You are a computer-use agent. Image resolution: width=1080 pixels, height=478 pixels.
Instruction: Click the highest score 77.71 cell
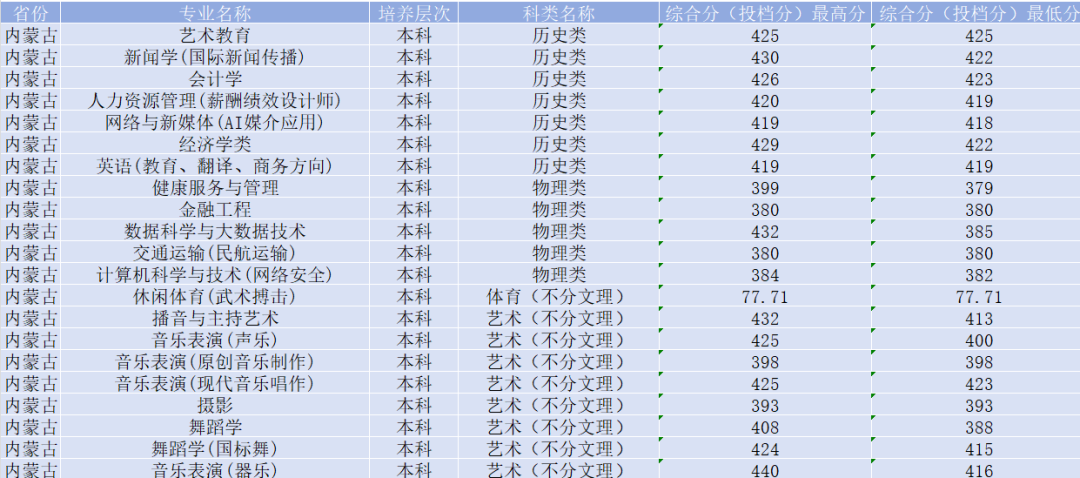765,297
